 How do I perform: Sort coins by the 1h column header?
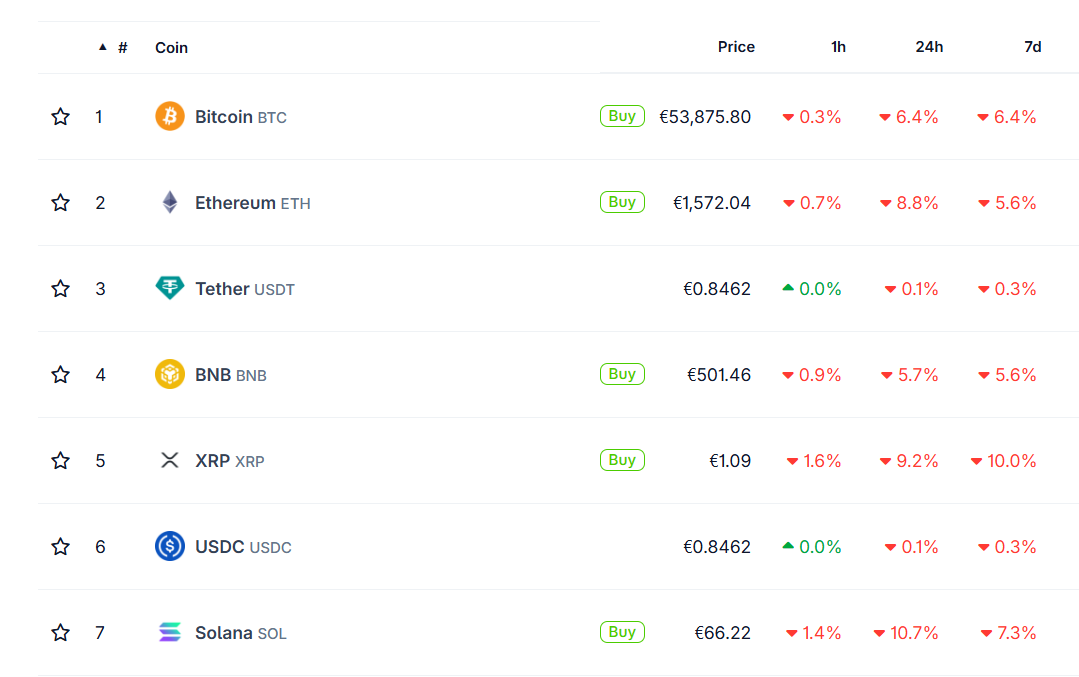(838, 47)
